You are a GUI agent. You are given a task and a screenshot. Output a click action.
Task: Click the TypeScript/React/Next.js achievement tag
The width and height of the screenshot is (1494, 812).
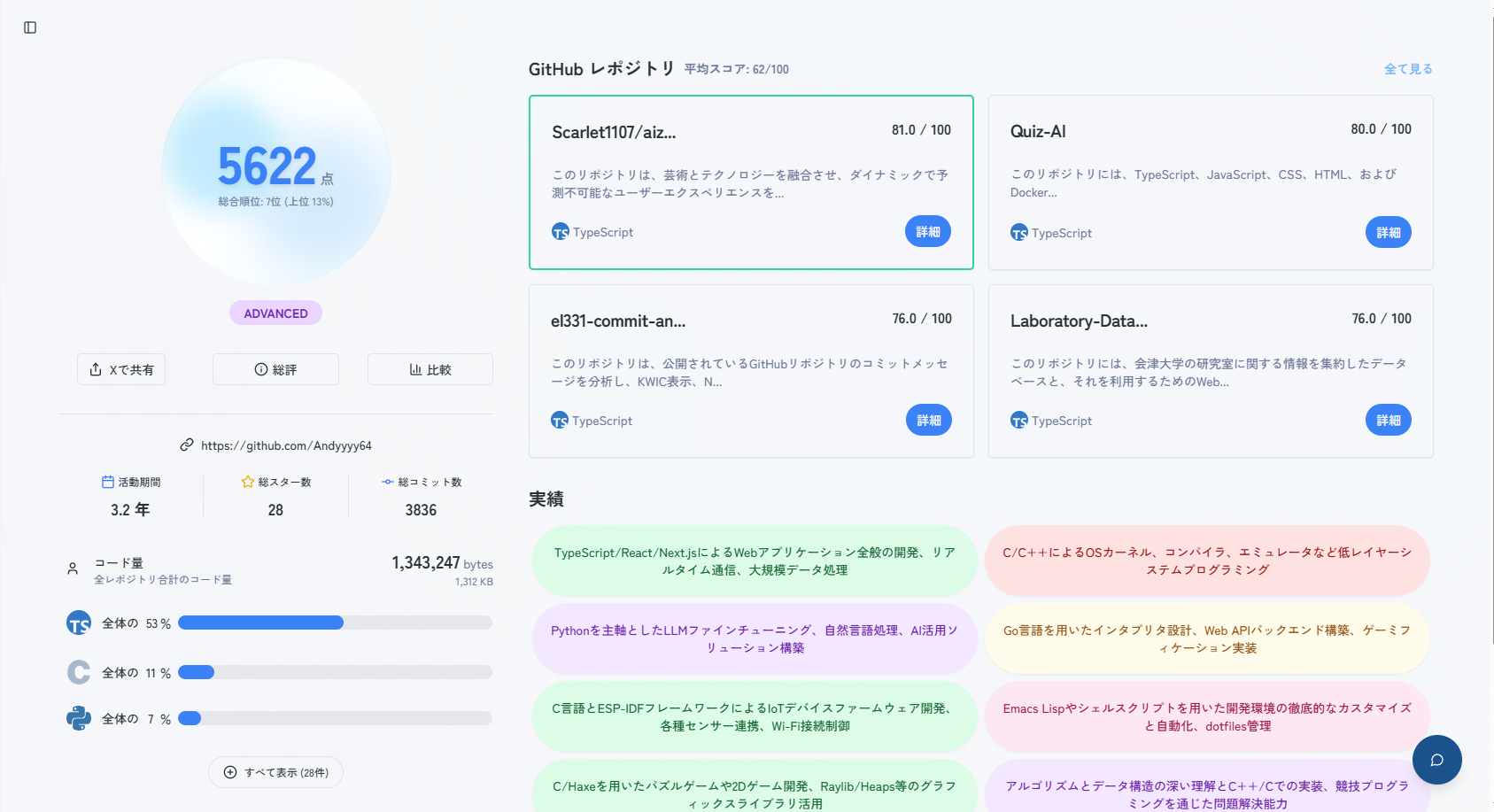tap(755, 561)
